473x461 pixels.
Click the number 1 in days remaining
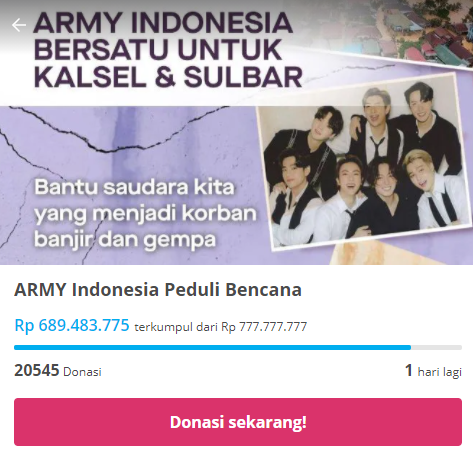click(409, 370)
